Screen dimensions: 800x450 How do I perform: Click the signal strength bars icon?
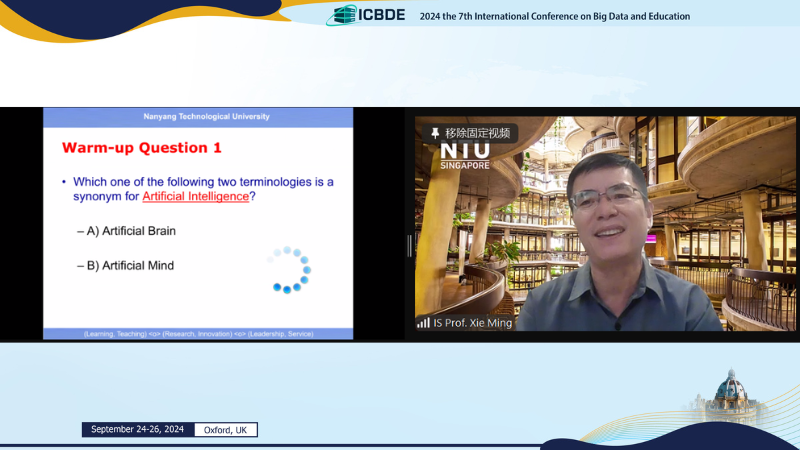tap(423, 322)
